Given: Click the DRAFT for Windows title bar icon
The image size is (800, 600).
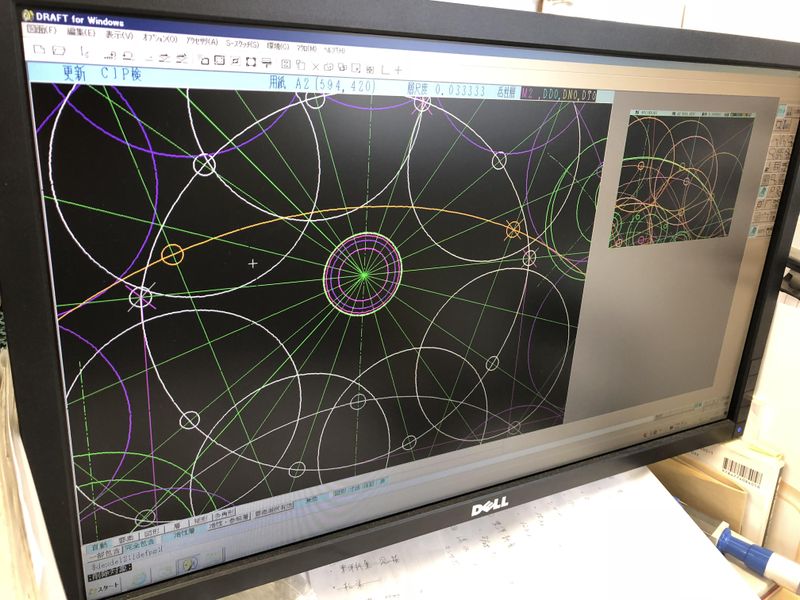Looking at the screenshot, I should (x=28, y=17).
